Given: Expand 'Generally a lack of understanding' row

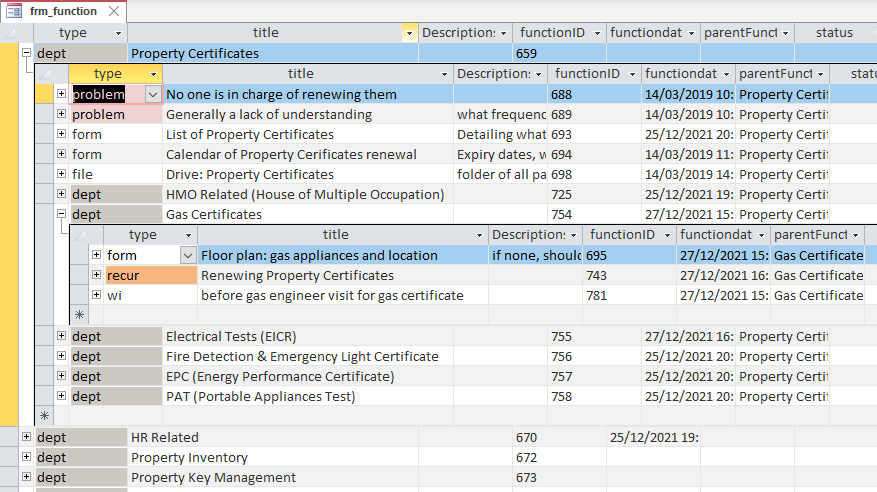Looking at the screenshot, I should pos(62,113).
